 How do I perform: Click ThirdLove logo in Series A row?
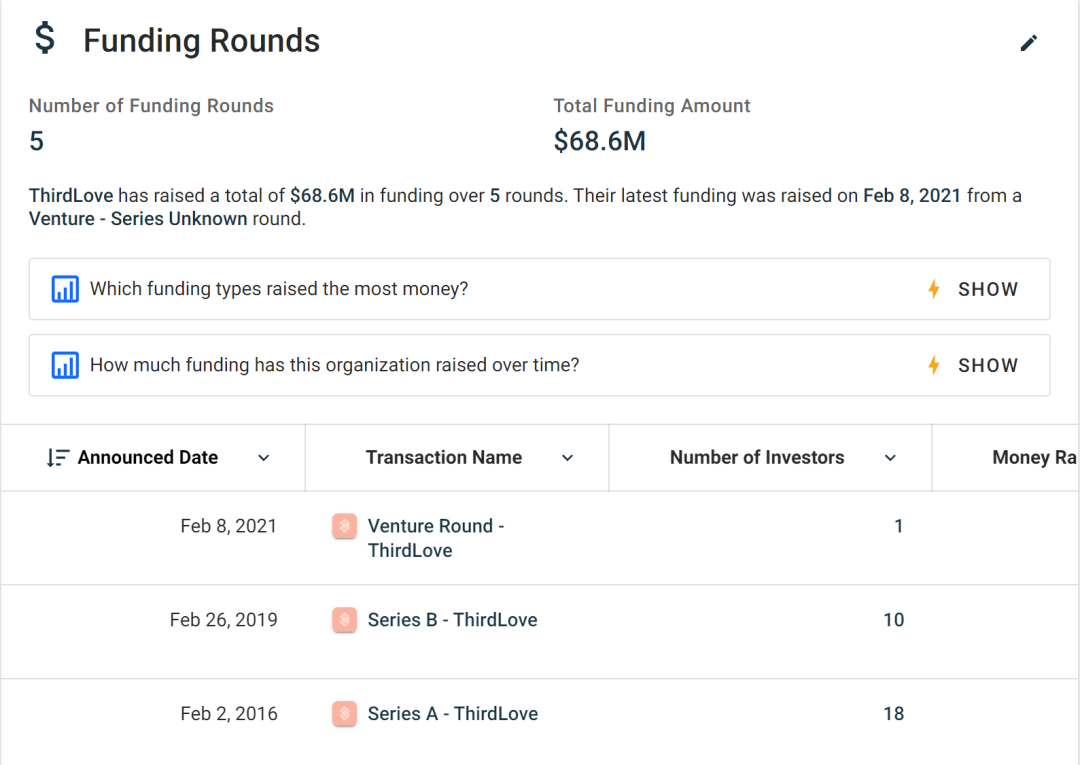pos(344,714)
